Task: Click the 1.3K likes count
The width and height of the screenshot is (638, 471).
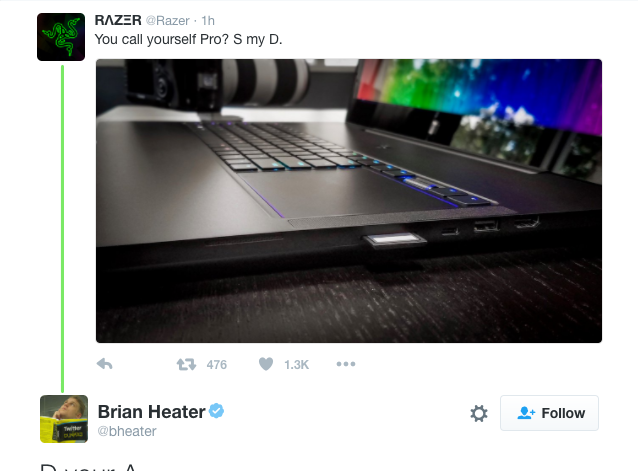Action: tap(297, 364)
